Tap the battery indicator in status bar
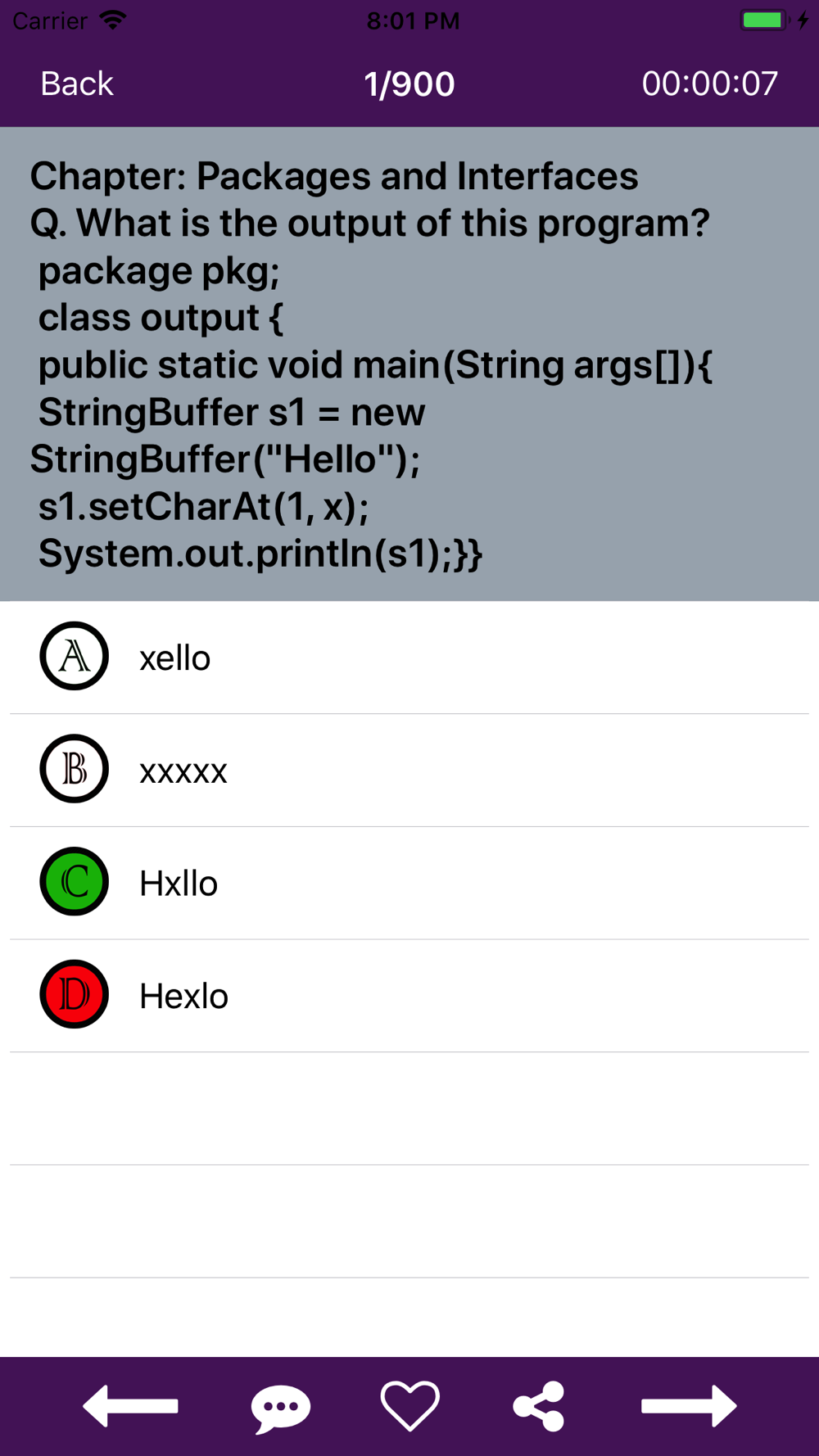Screen dimensions: 819x1456 (x=765, y=20)
